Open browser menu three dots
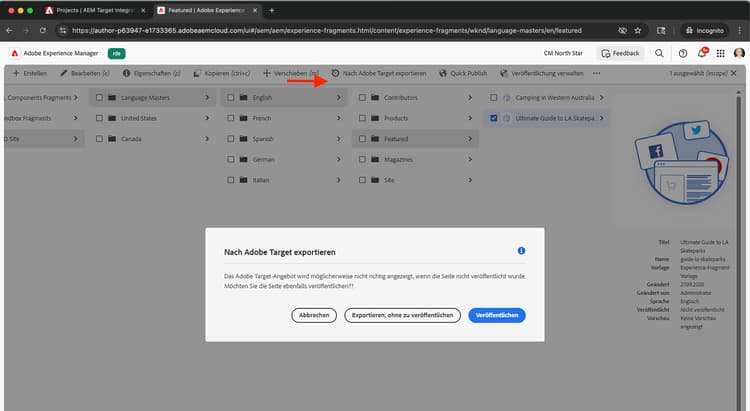The width and height of the screenshot is (750, 411). pos(739,30)
